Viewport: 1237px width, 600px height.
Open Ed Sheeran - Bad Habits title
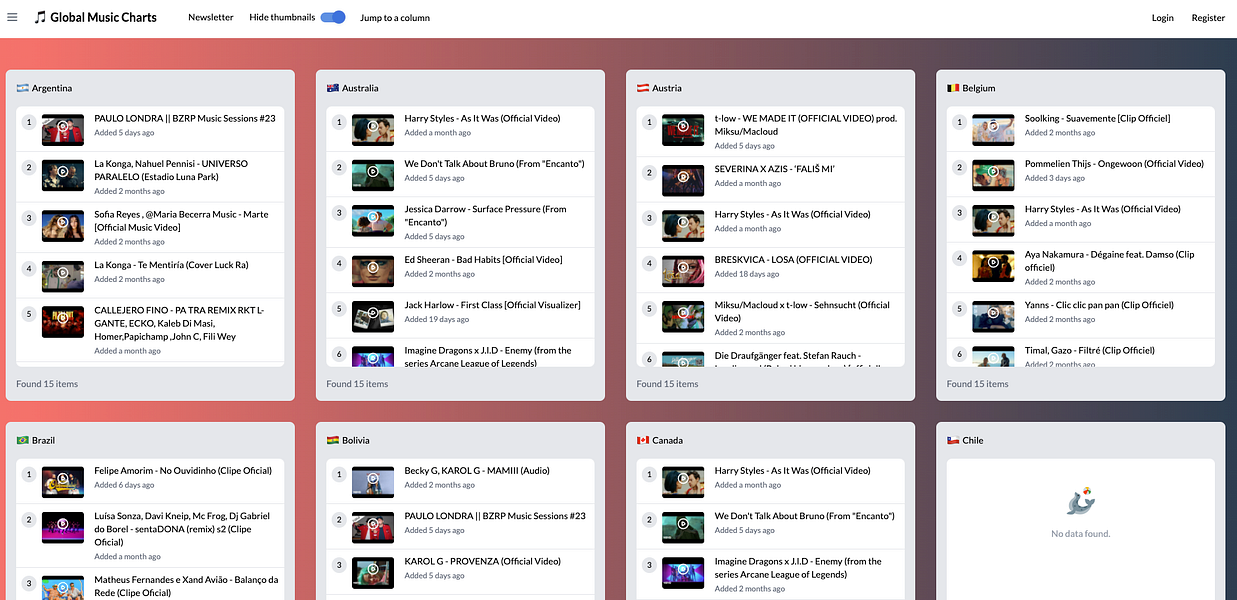pos(484,260)
